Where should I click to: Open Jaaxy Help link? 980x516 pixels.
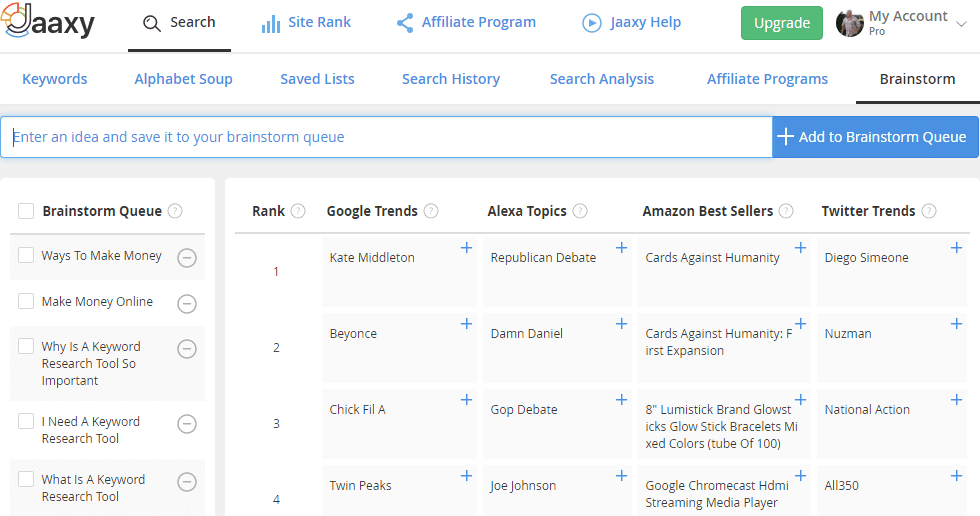(x=631, y=22)
